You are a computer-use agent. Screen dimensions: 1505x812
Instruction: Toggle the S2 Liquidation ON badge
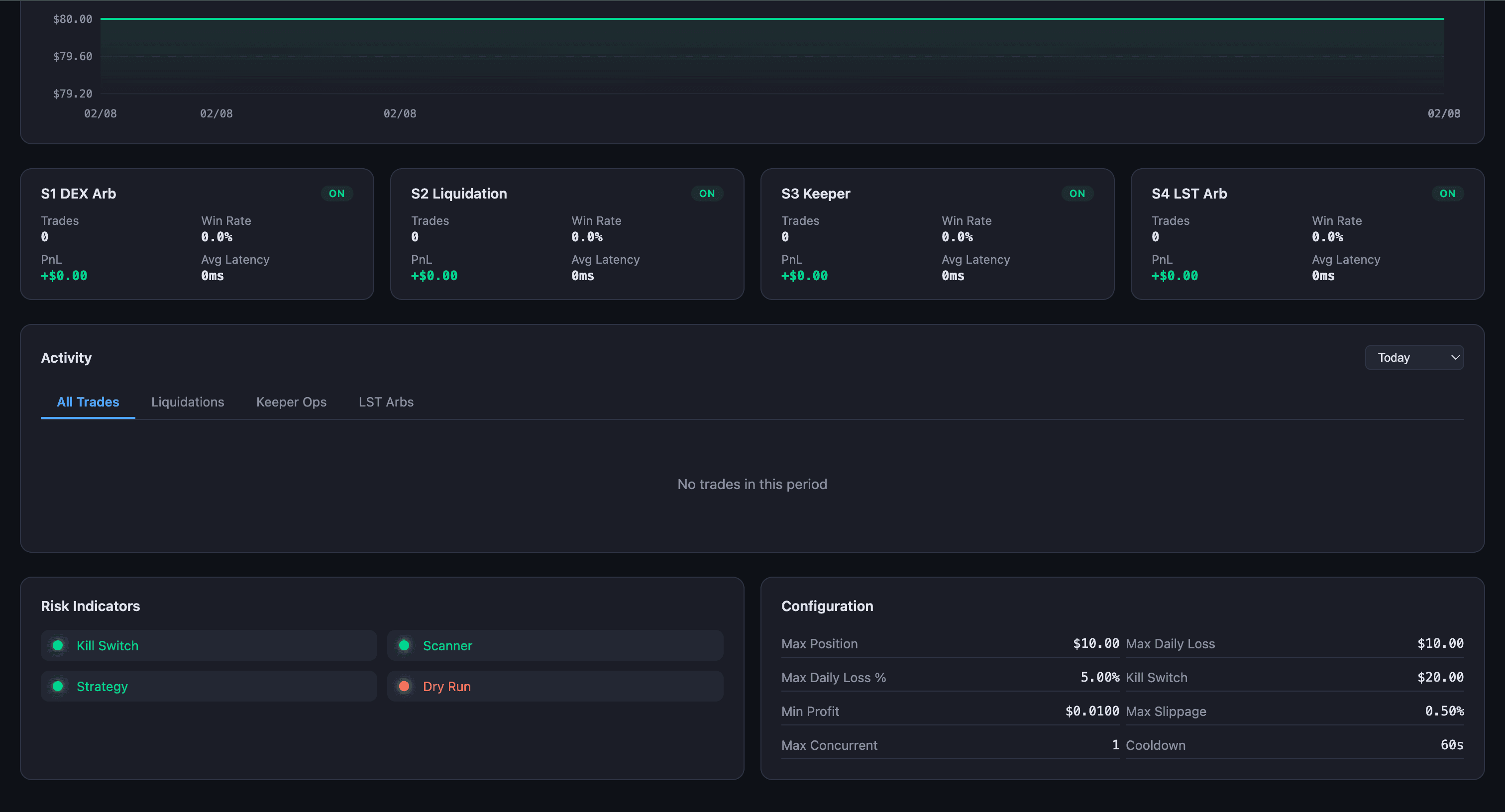pos(707,194)
